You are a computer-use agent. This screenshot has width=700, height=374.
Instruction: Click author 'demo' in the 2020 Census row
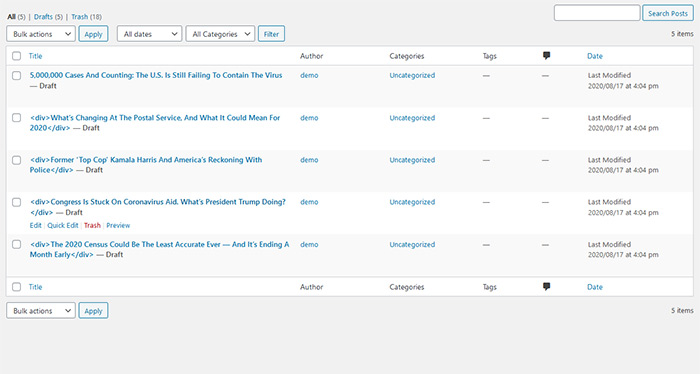[x=309, y=245]
